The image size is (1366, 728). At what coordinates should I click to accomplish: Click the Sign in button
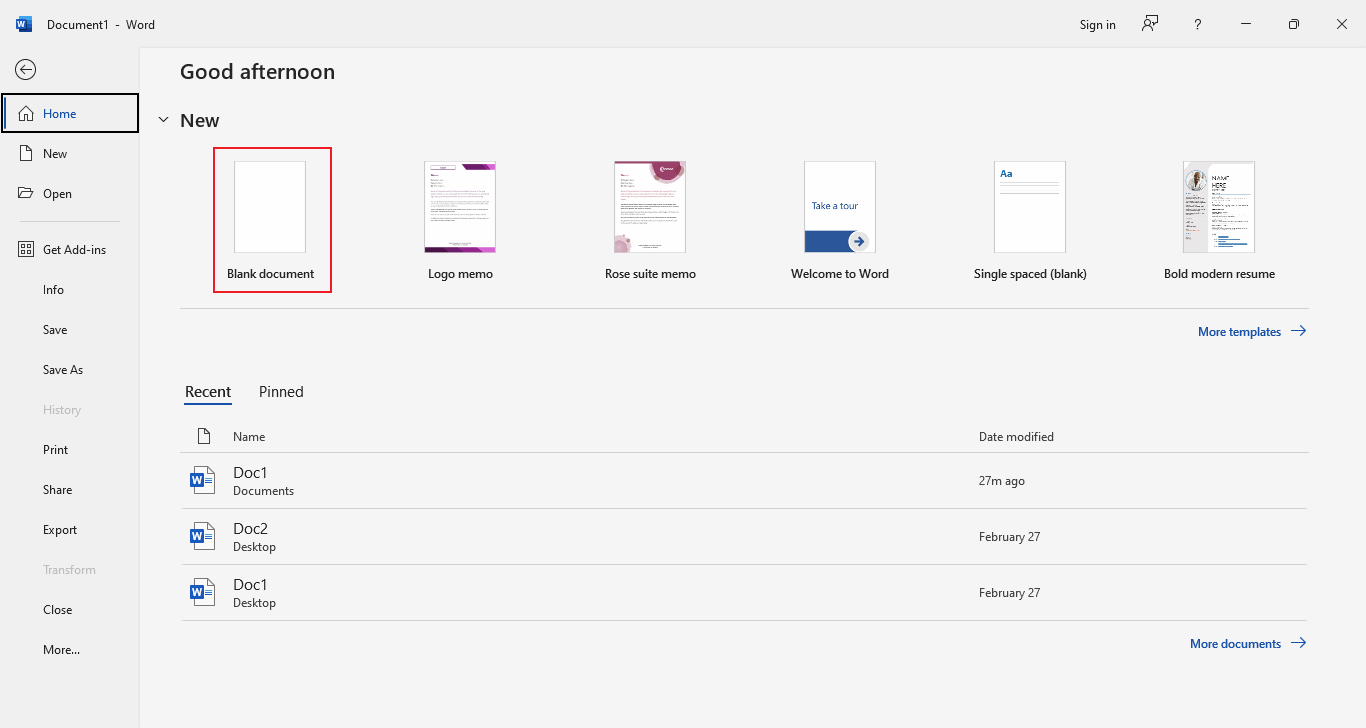[x=1097, y=24]
